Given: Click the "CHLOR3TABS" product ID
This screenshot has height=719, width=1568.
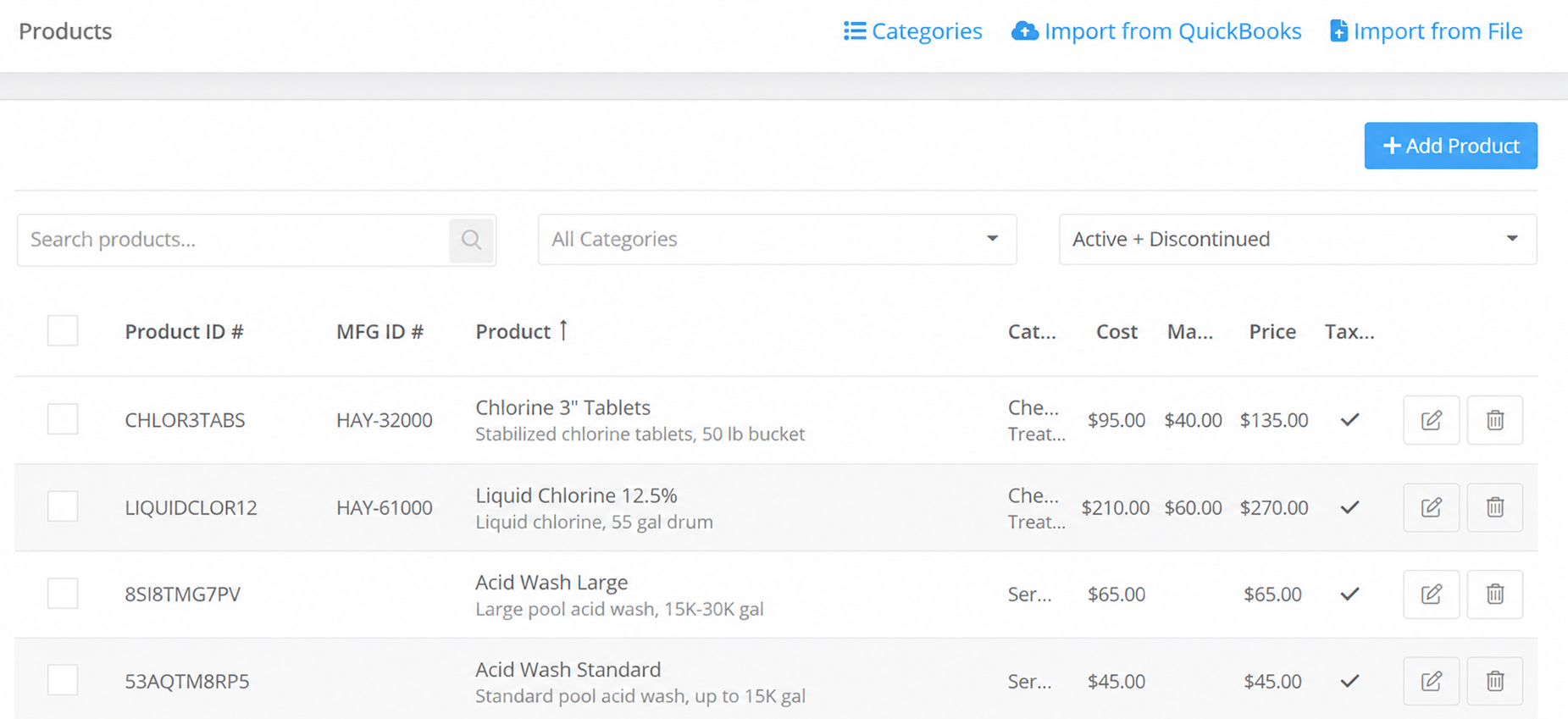Looking at the screenshot, I should coord(185,420).
